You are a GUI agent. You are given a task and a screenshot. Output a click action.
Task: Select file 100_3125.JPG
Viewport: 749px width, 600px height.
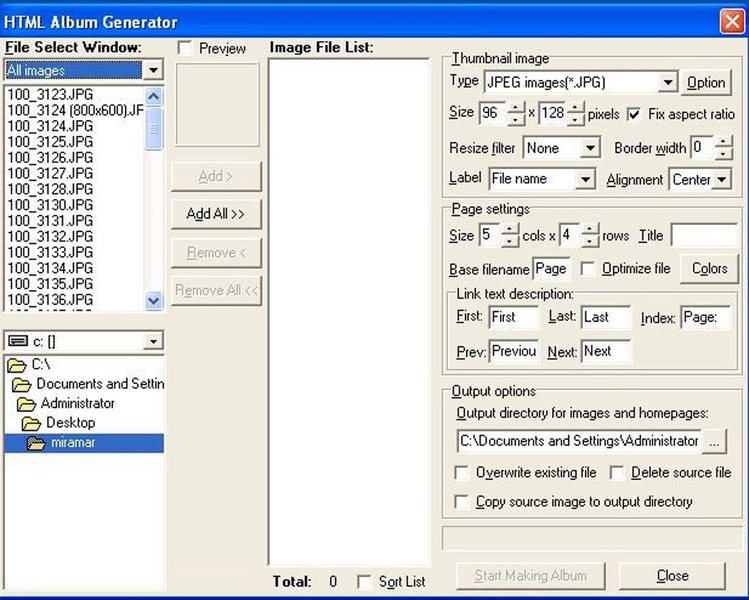[50, 142]
